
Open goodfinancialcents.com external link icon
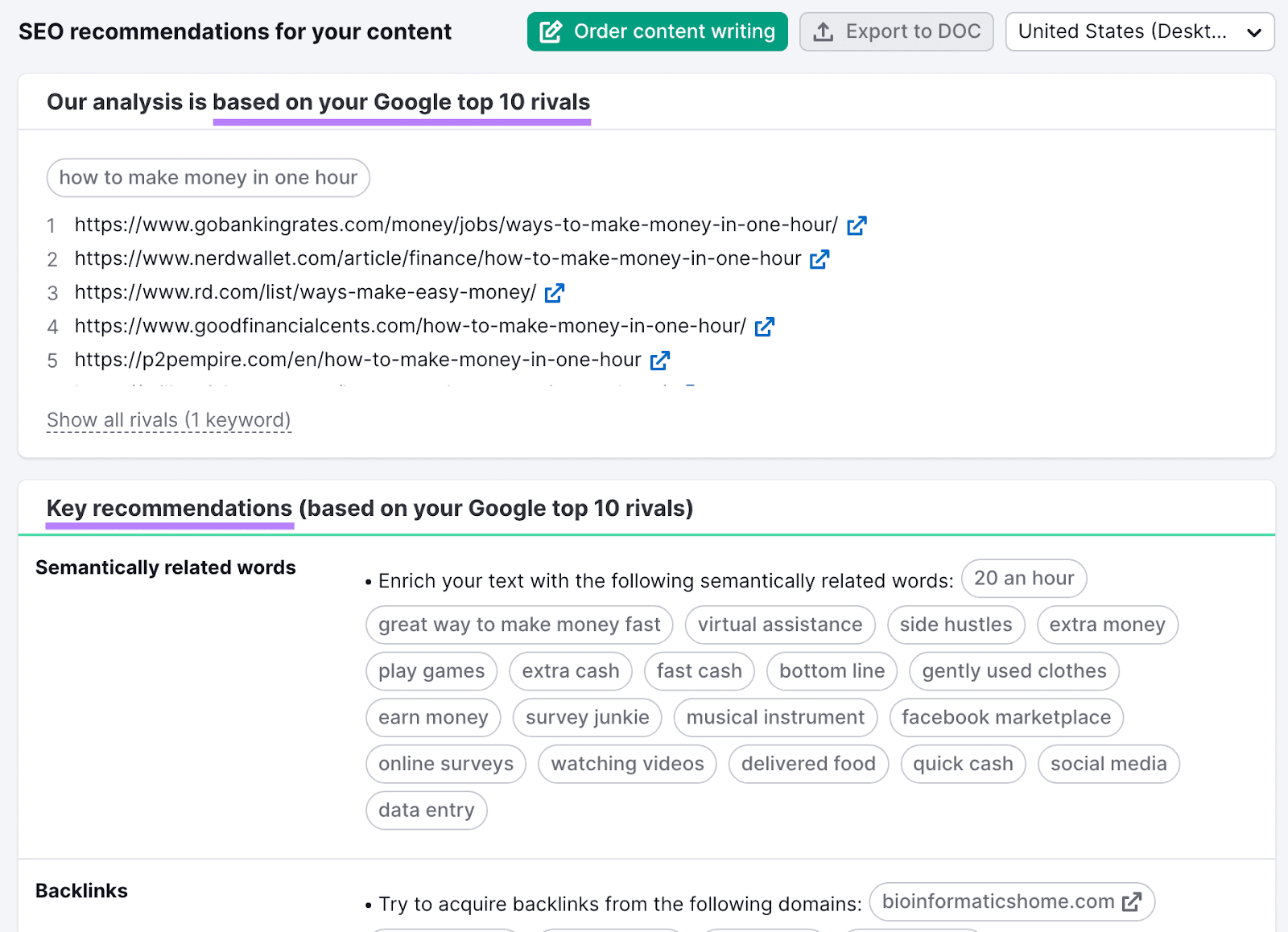[x=765, y=327]
